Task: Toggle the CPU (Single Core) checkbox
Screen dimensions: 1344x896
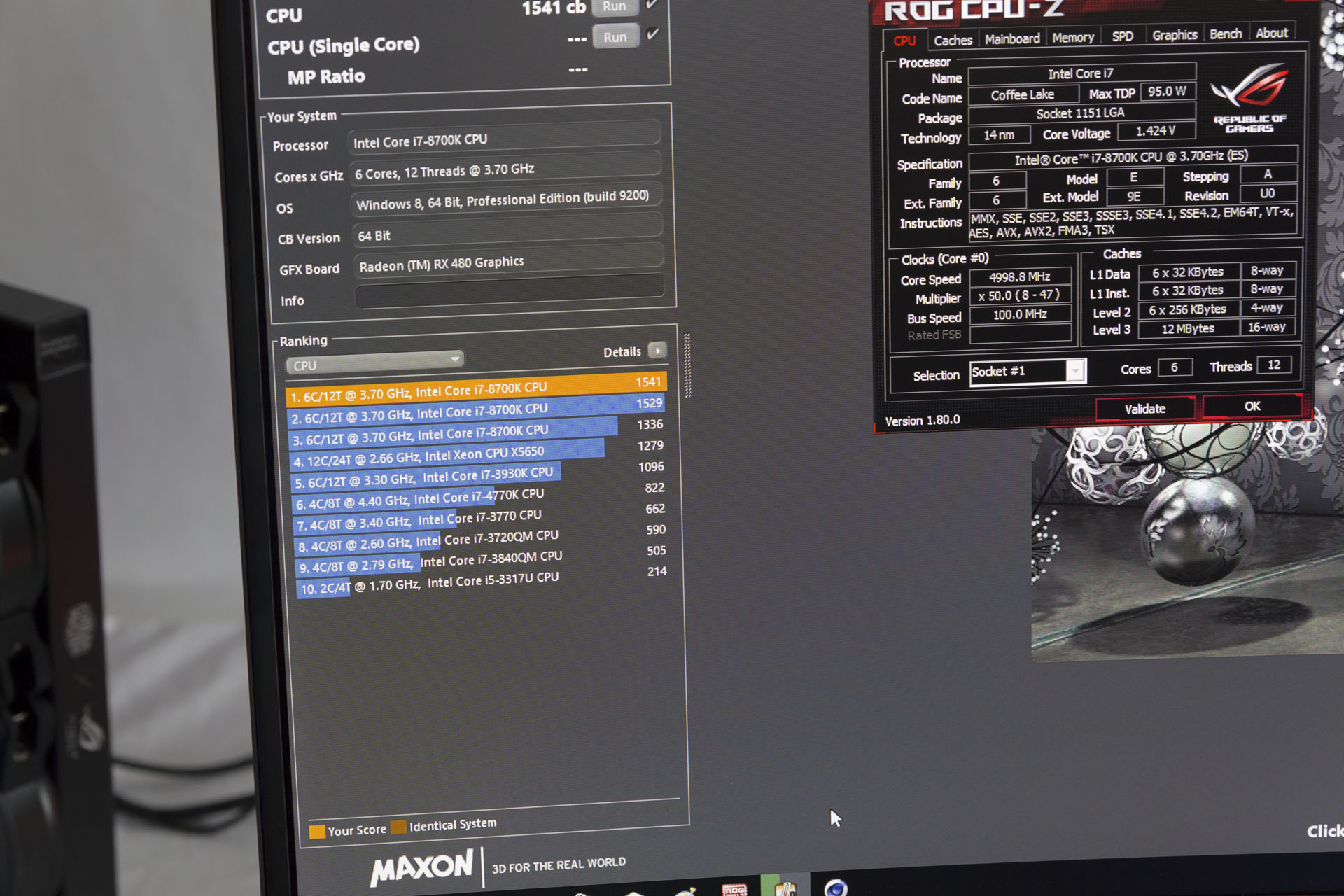Action: click(652, 34)
